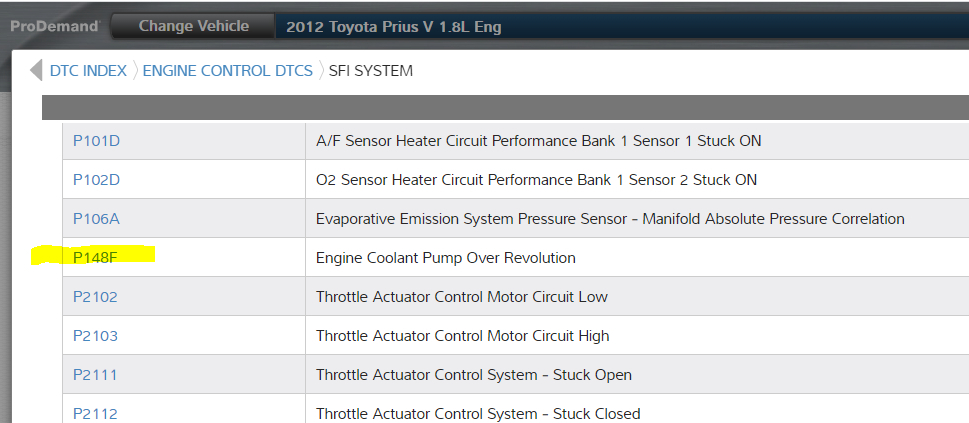Click the back arrow beside DTC INDEX
The image size is (969, 423).
[x=36, y=71]
